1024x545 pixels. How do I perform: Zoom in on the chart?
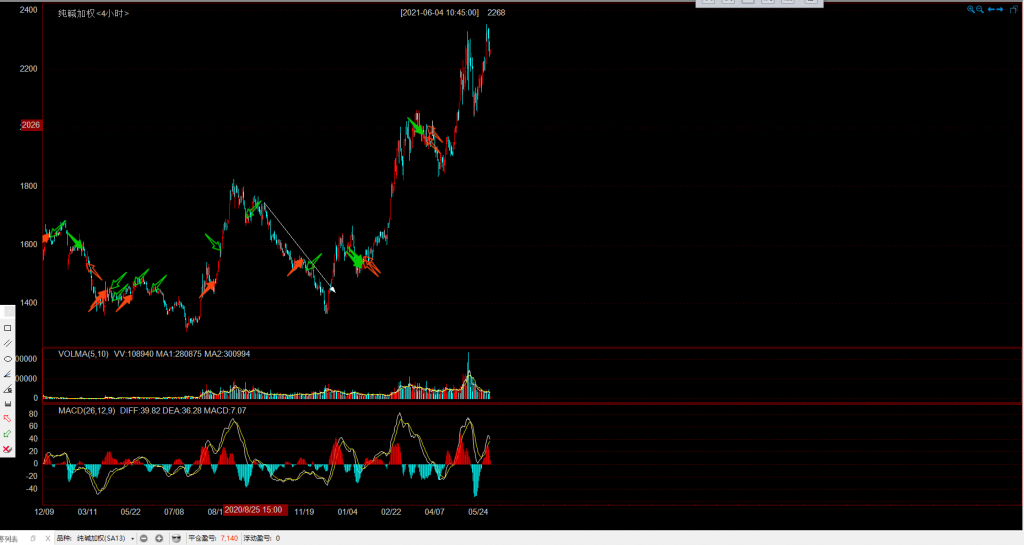coord(970,10)
